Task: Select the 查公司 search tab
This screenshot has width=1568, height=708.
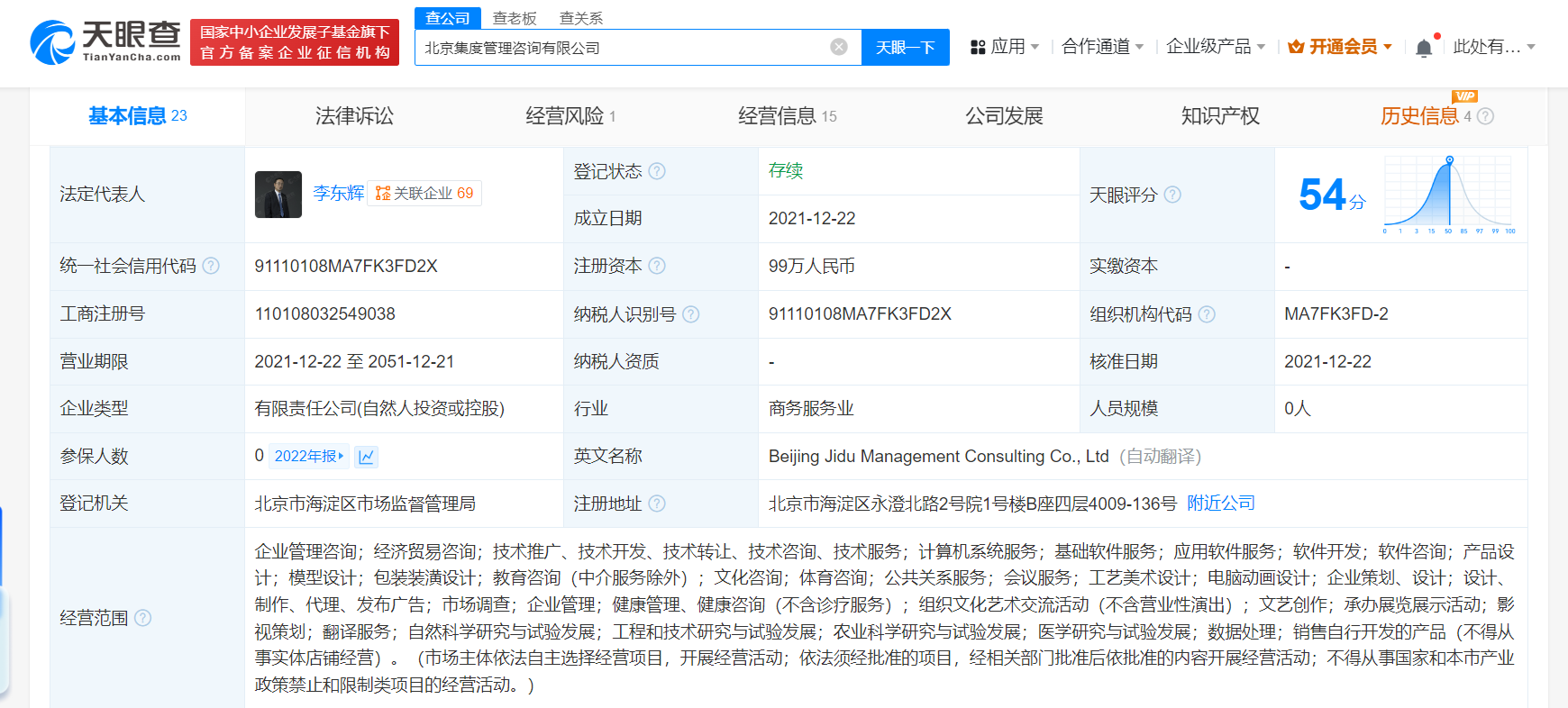Action: tap(447, 18)
